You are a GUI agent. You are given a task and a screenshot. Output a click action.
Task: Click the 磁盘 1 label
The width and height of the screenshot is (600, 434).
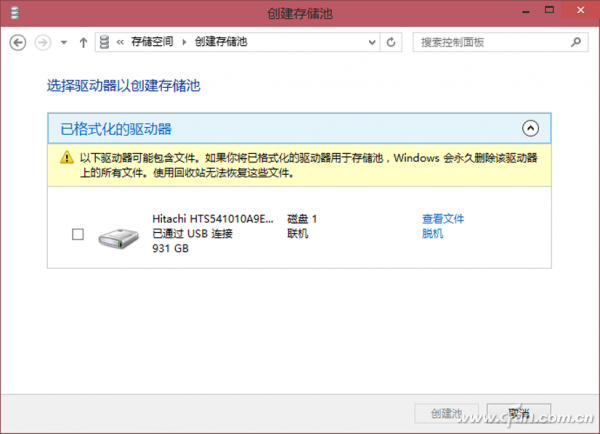point(302,219)
